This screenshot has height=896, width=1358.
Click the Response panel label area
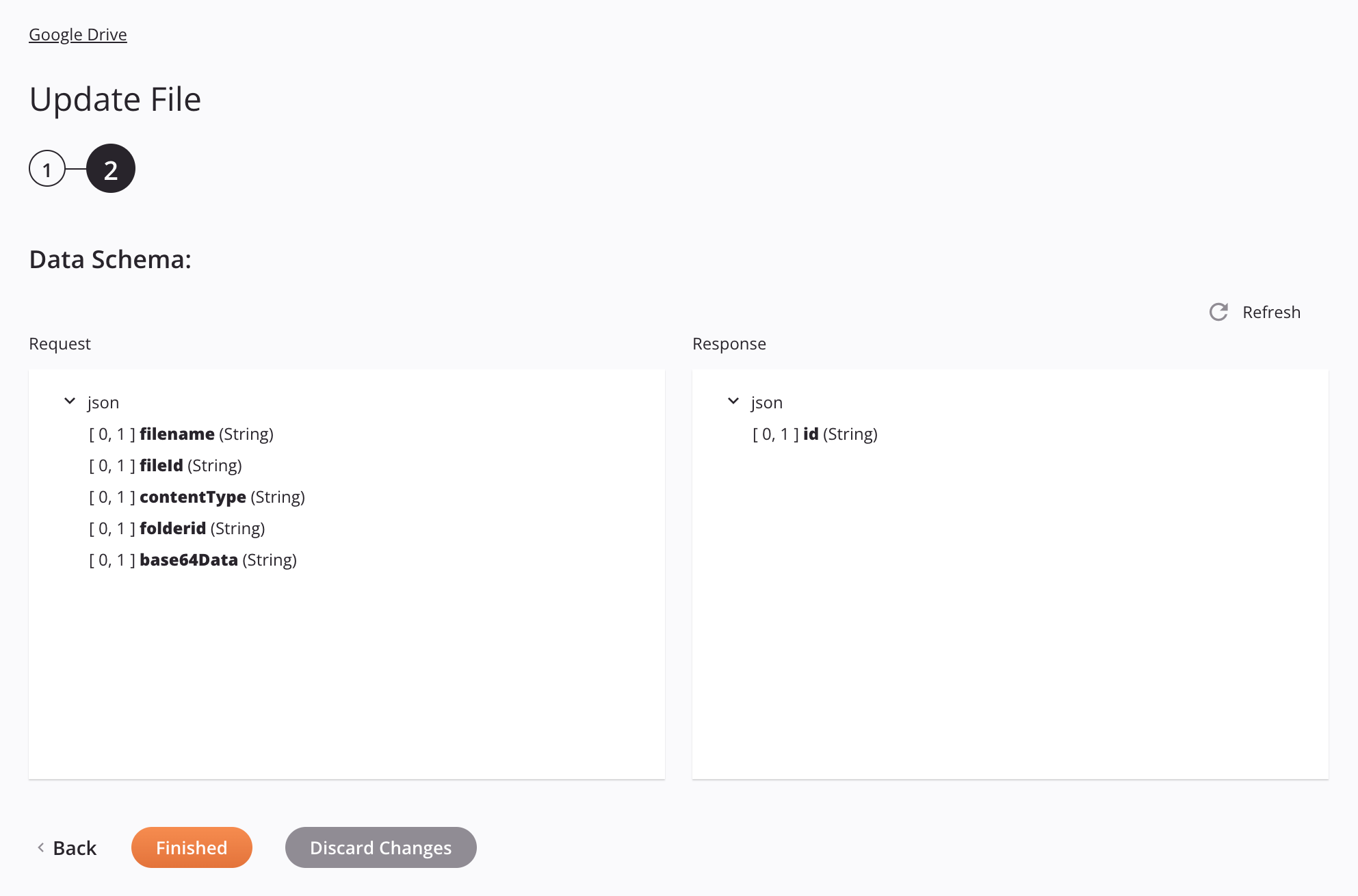pyautogui.click(x=730, y=343)
